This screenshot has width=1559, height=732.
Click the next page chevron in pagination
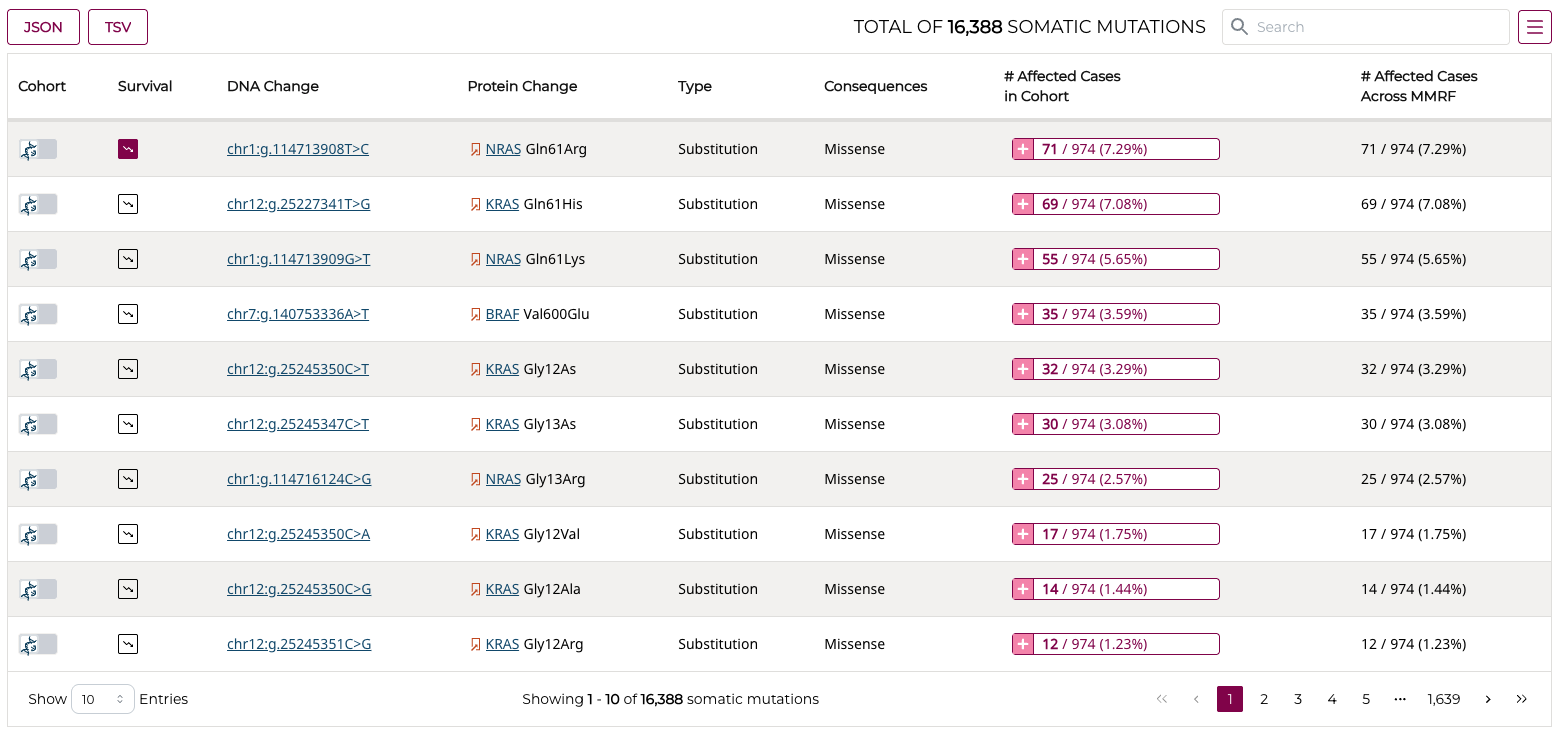[x=1488, y=699]
